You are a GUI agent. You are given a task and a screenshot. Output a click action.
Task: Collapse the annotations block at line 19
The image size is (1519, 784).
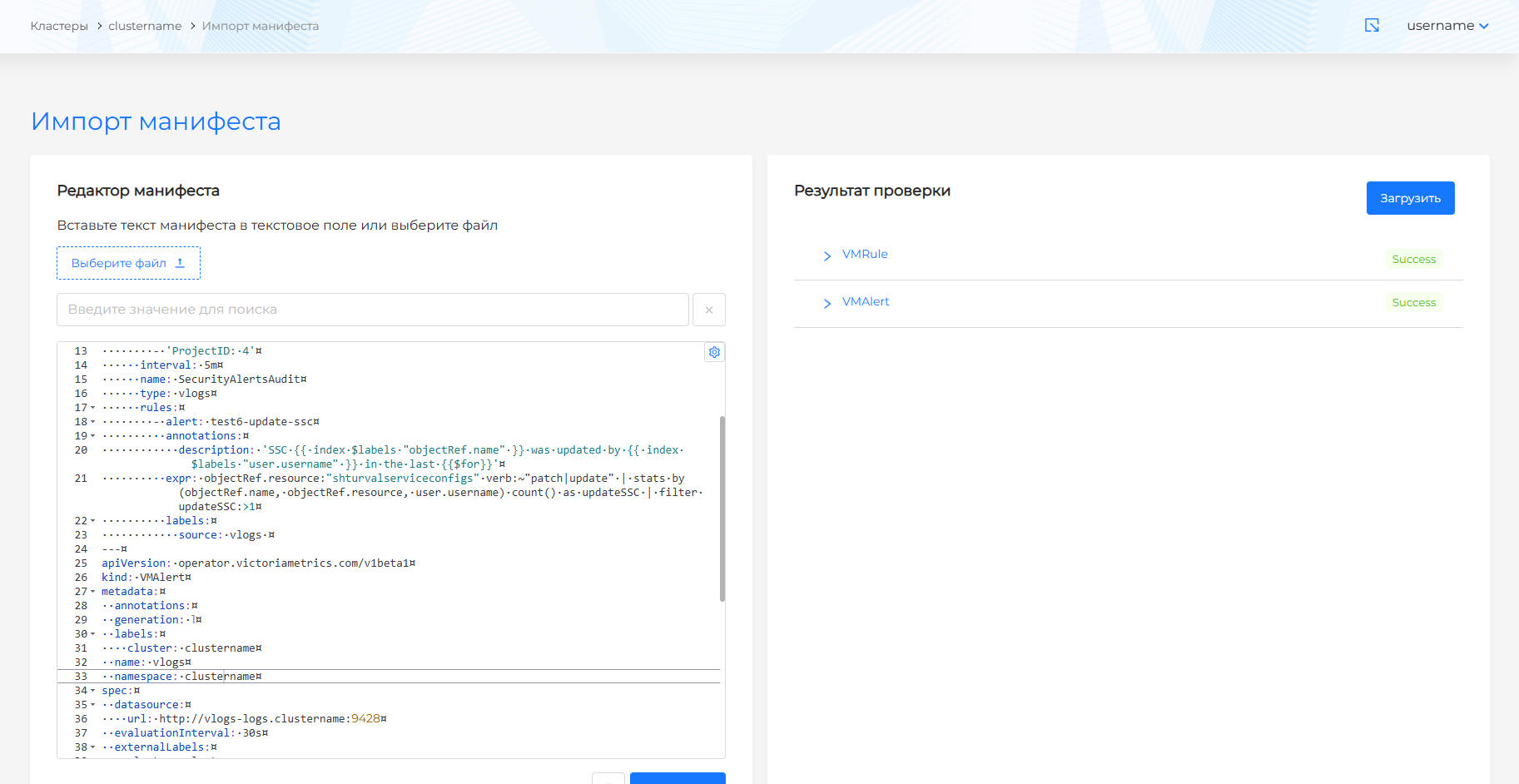[92, 436]
